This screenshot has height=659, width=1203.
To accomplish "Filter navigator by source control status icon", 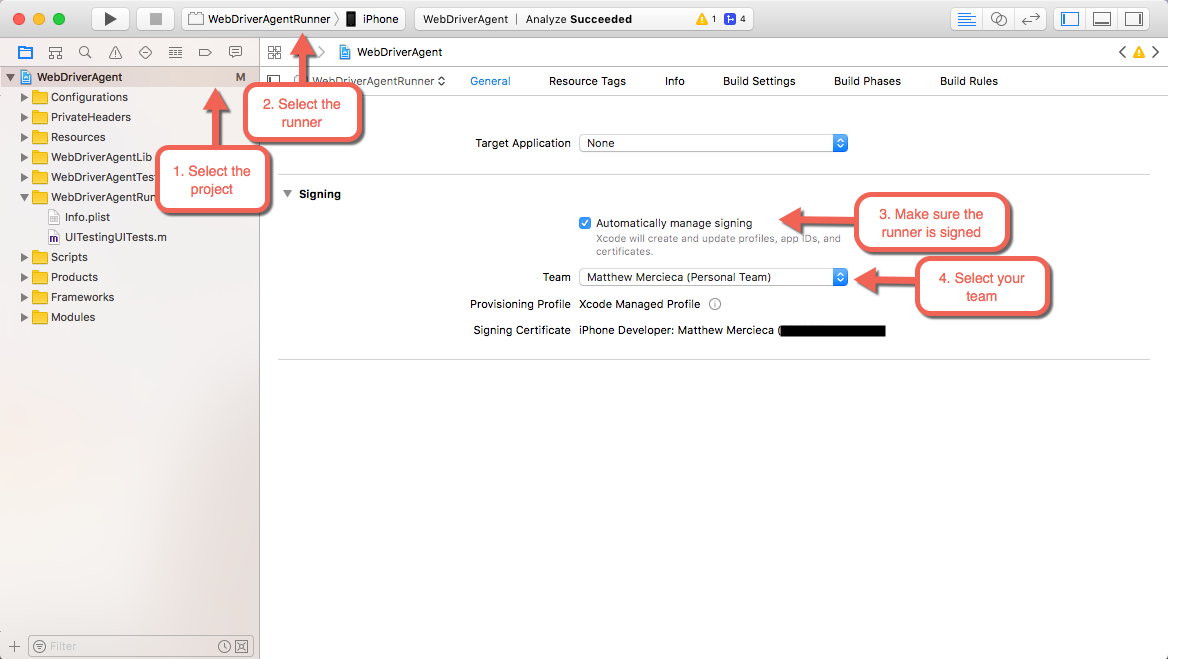I will (242, 646).
